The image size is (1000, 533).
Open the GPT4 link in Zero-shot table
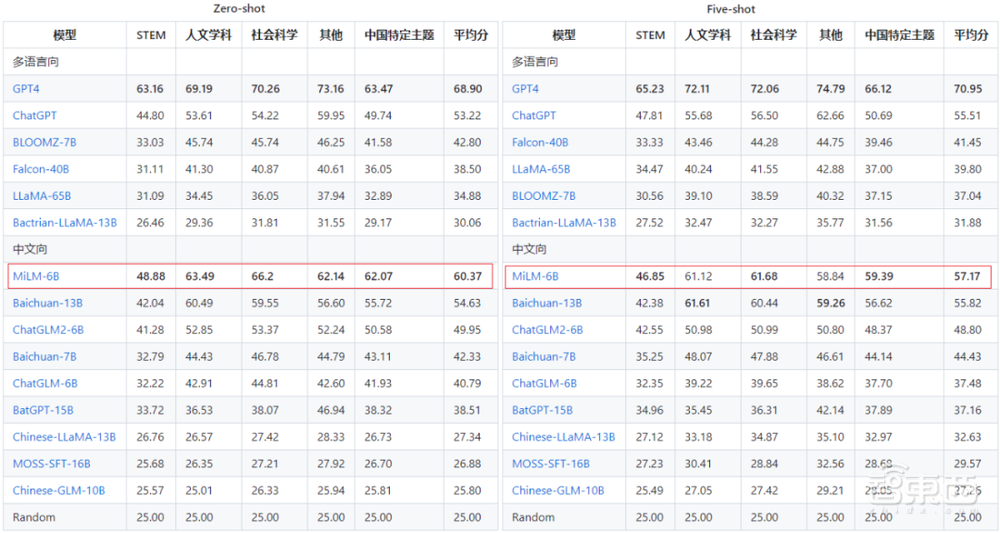(x=26, y=89)
